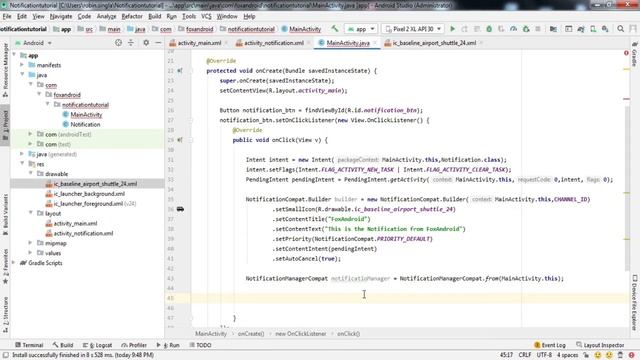
Task: Open the Terminal tool window
Action: click(29, 345)
